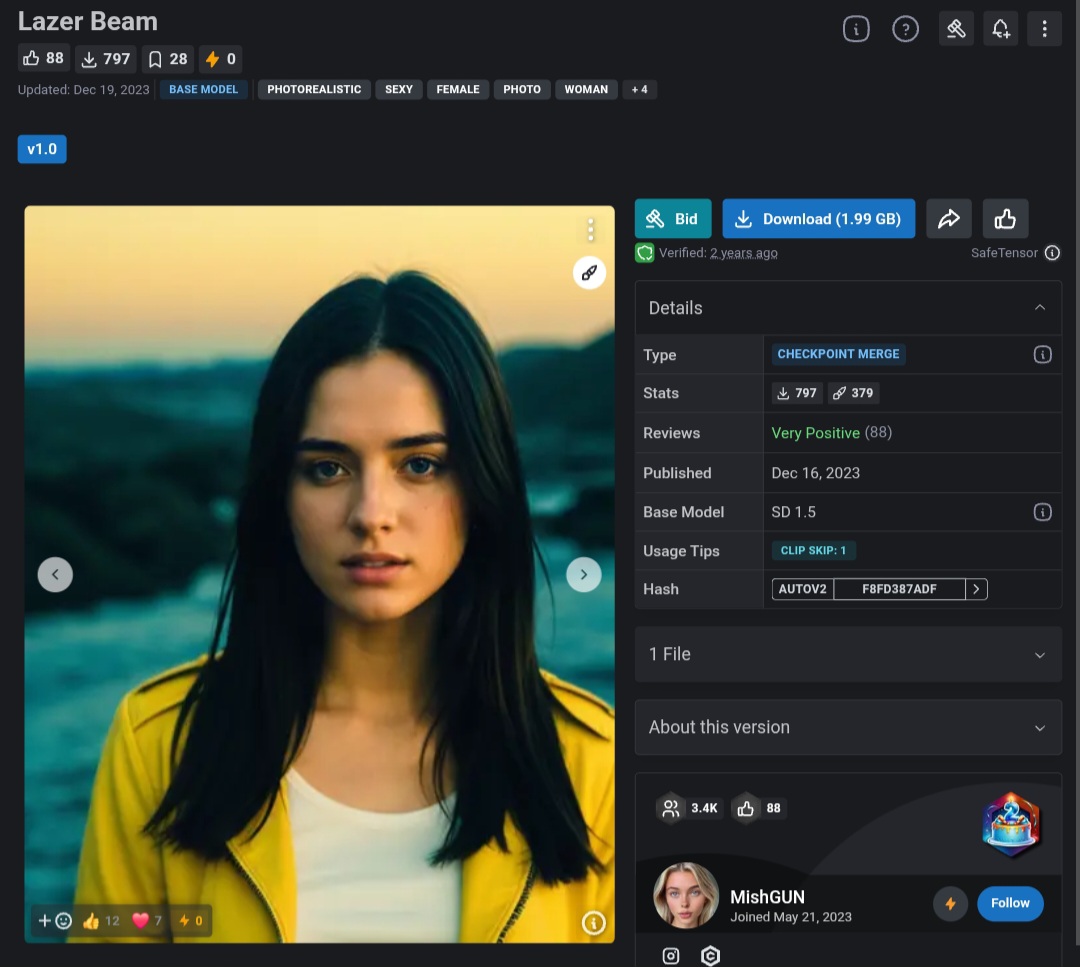Click the SafeTensor info icon

click(1052, 253)
